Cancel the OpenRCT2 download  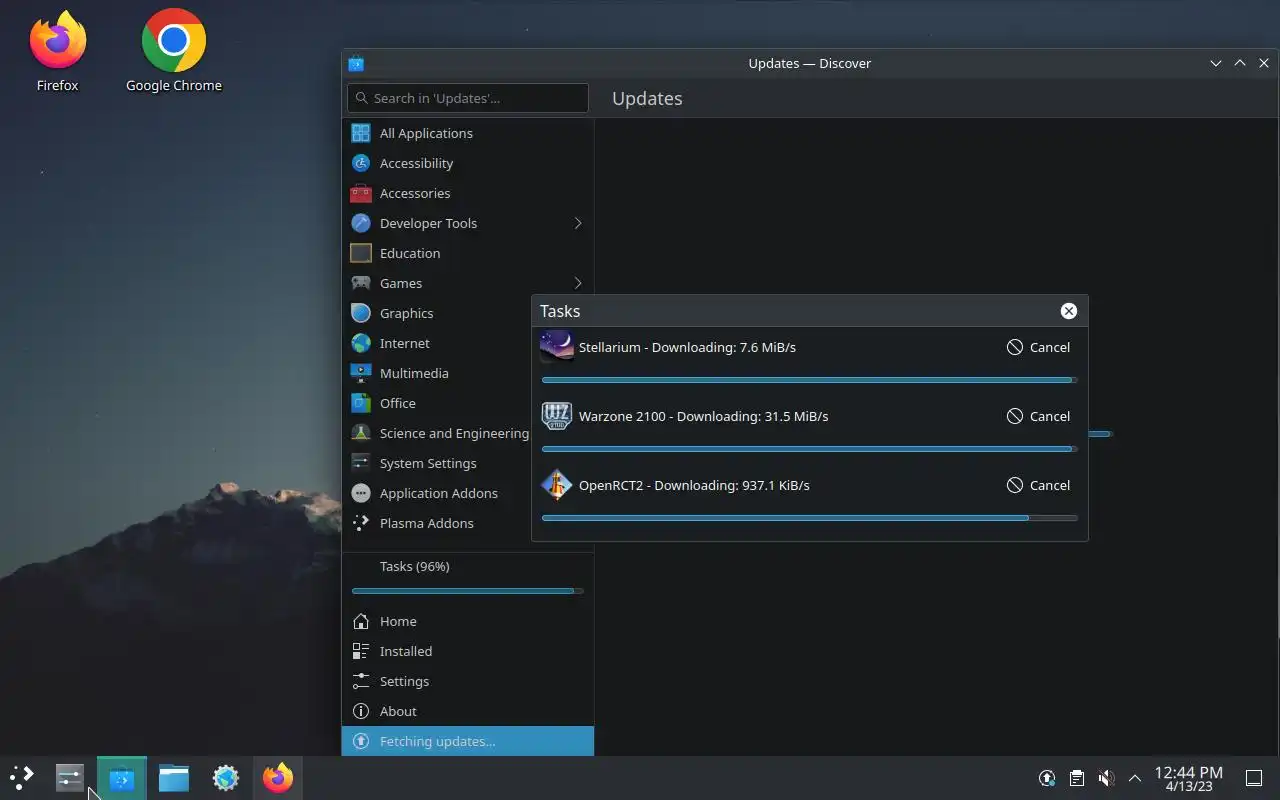click(1038, 485)
